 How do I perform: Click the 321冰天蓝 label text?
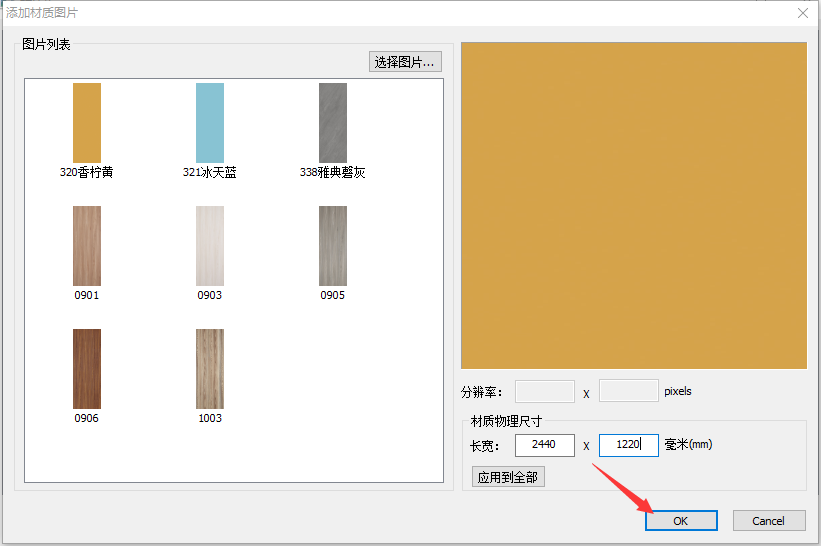click(x=209, y=172)
